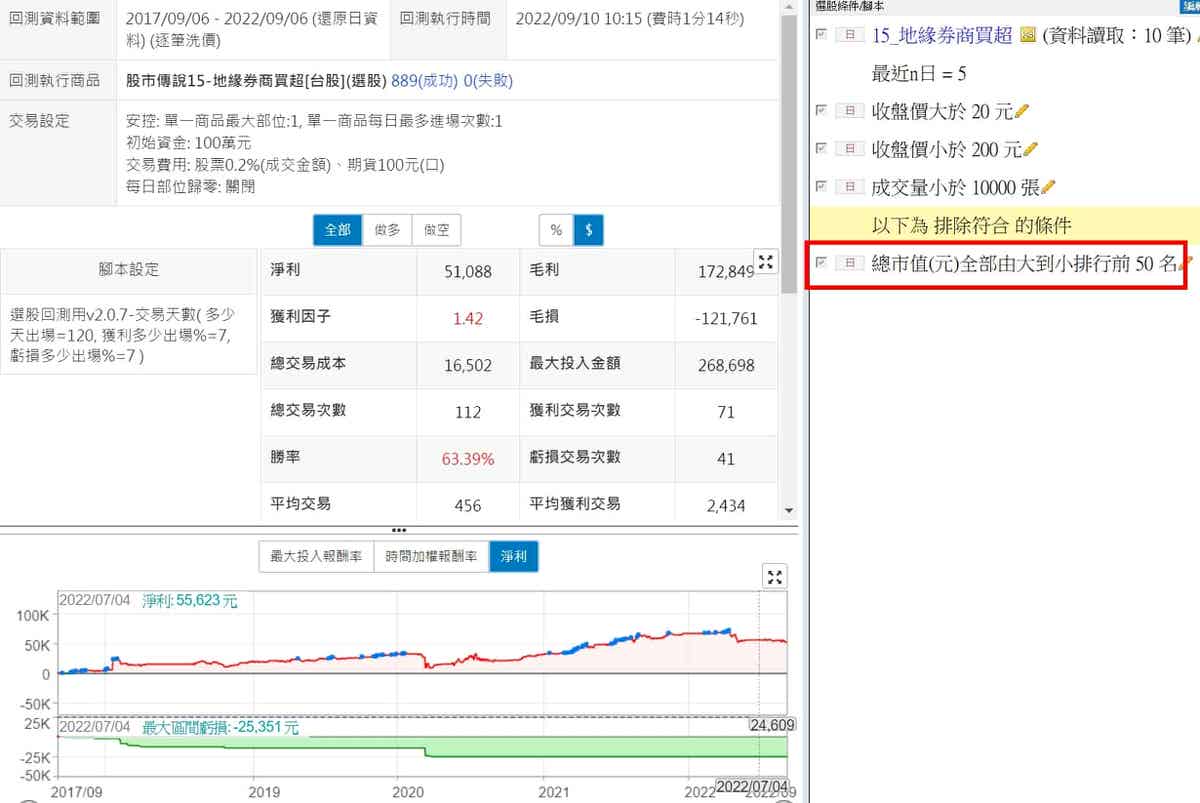The image size is (1200, 803).
Task: Expand the statistics table to fullscreen
Action: point(767,263)
